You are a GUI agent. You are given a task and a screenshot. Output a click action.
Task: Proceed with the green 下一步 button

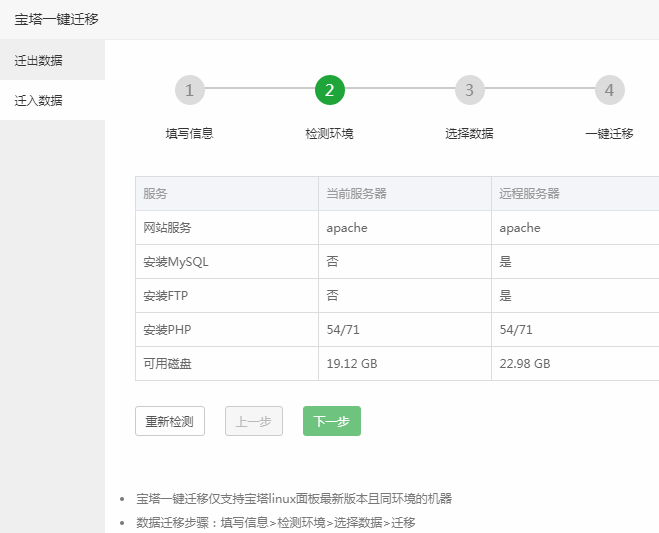point(332,421)
